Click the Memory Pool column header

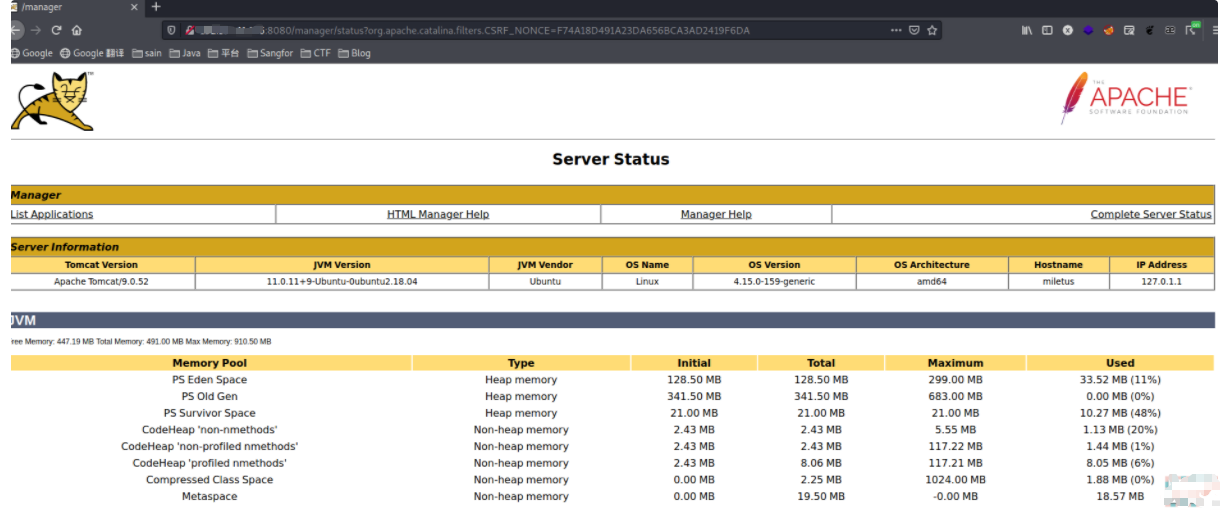(210, 363)
